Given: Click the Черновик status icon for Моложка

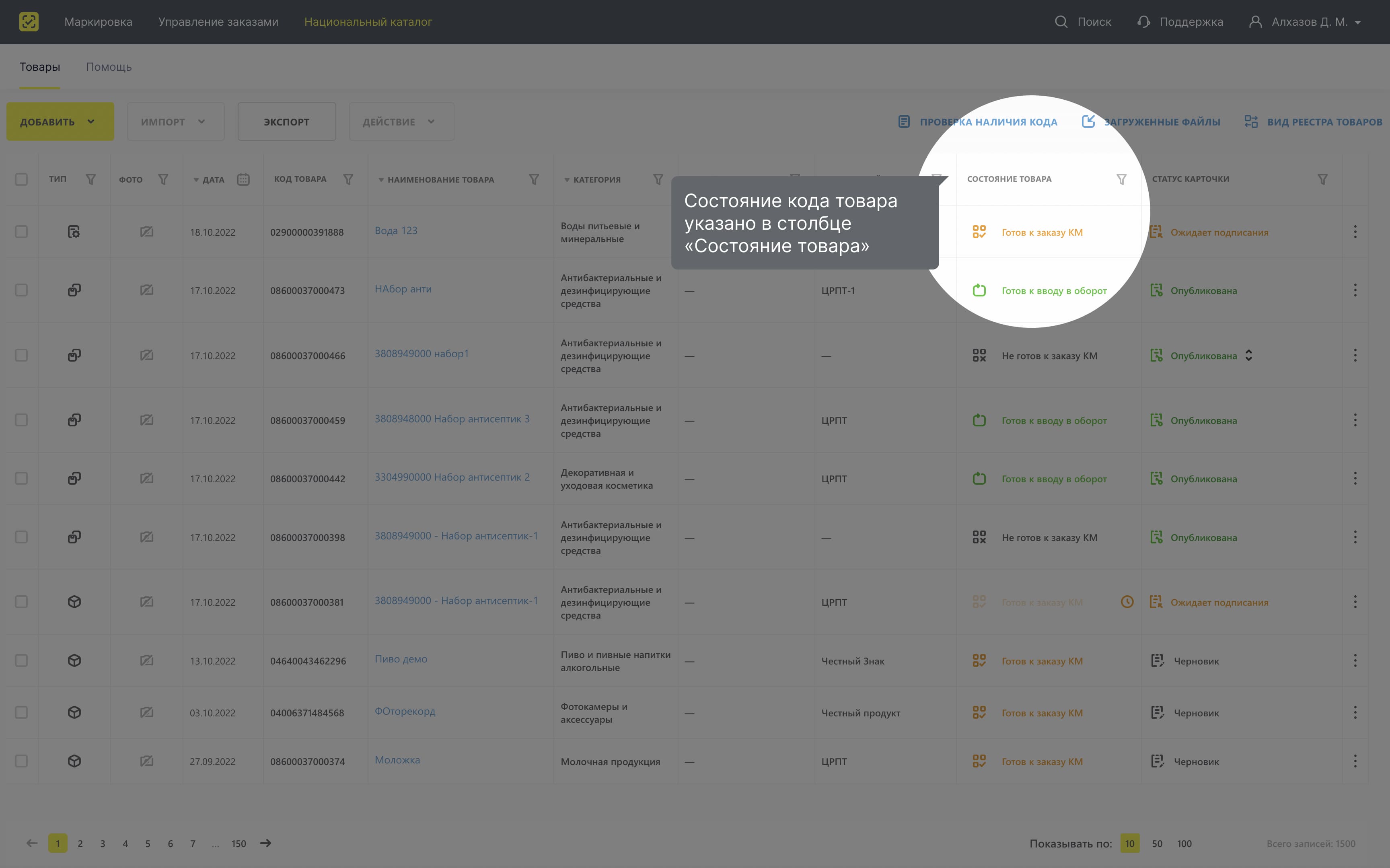Looking at the screenshot, I should 1158,761.
